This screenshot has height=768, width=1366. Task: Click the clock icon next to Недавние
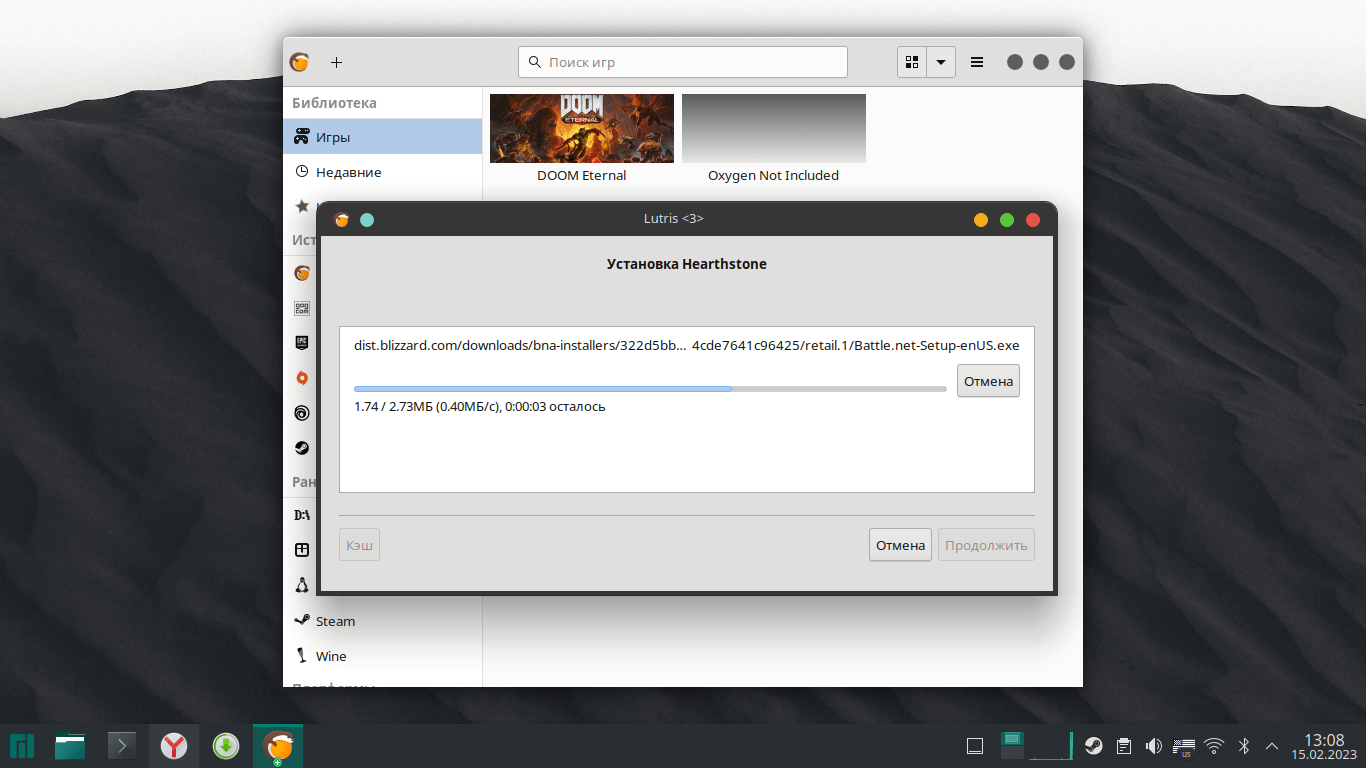[x=301, y=172]
